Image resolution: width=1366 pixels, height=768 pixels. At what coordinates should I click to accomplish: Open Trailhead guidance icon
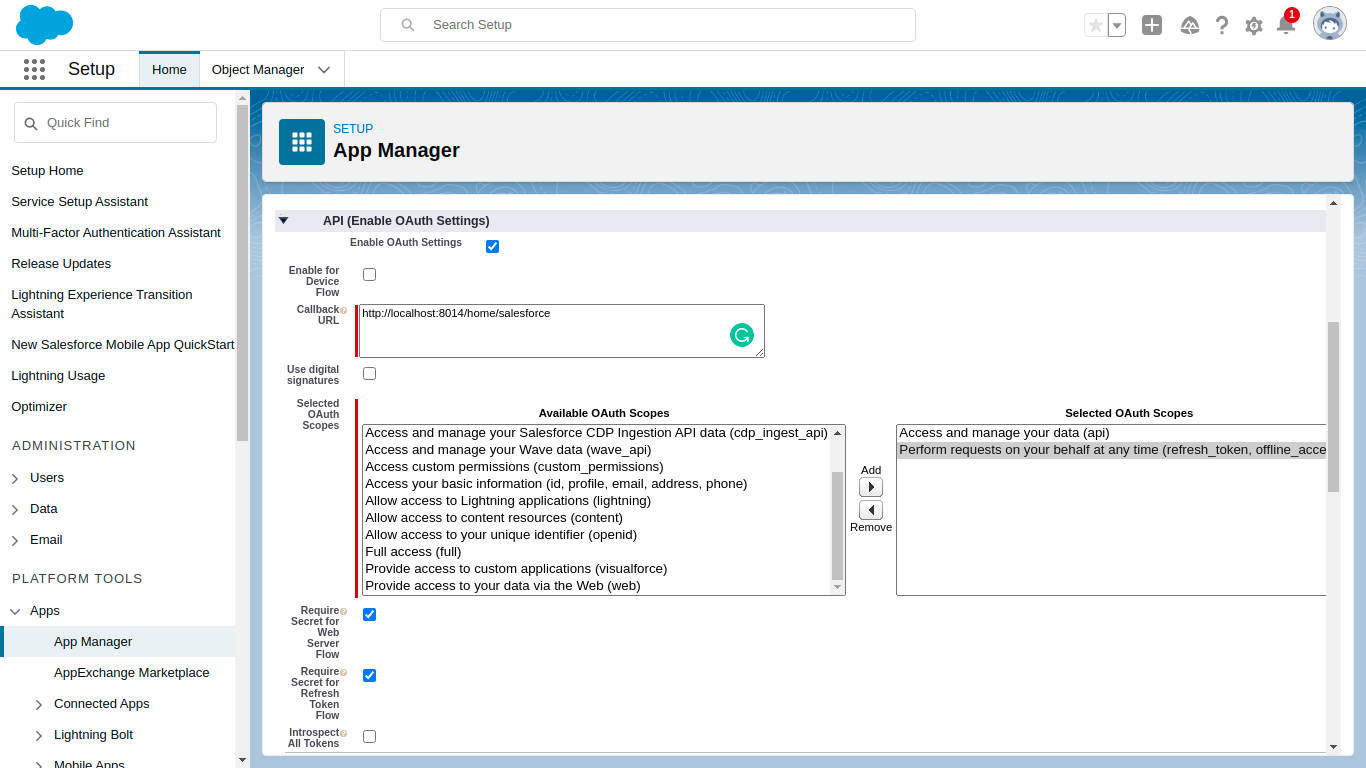click(x=1190, y=25)
